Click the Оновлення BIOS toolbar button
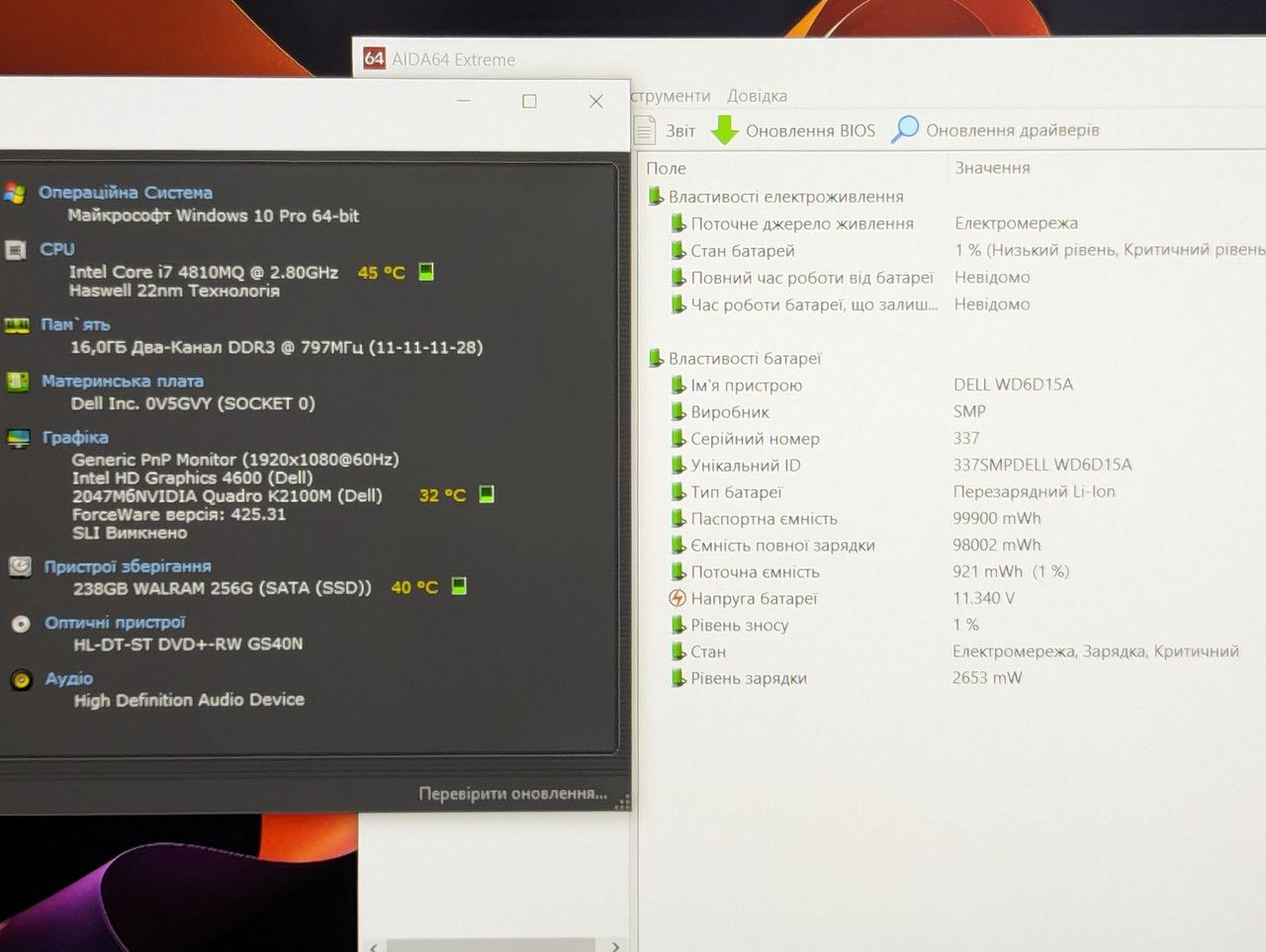 pos(793,130)
